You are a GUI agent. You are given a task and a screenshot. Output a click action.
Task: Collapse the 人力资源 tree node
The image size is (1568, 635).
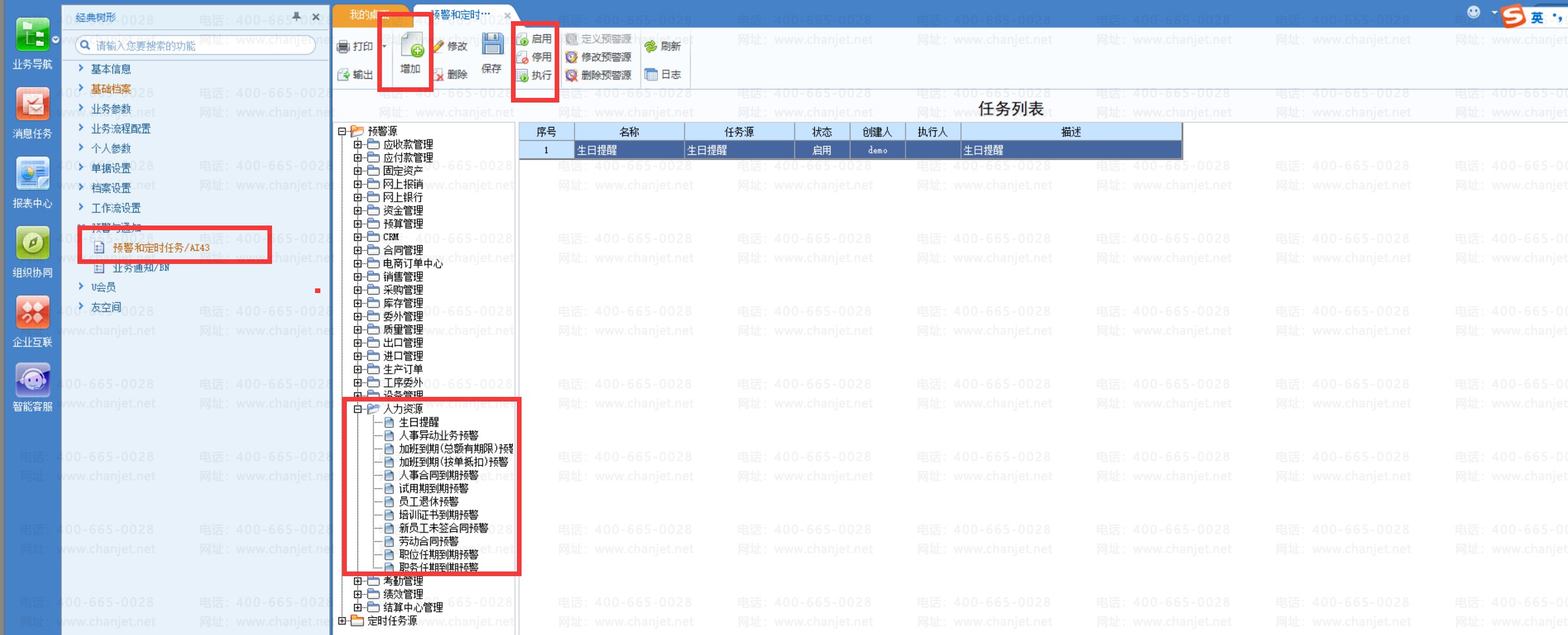[357, 409]
